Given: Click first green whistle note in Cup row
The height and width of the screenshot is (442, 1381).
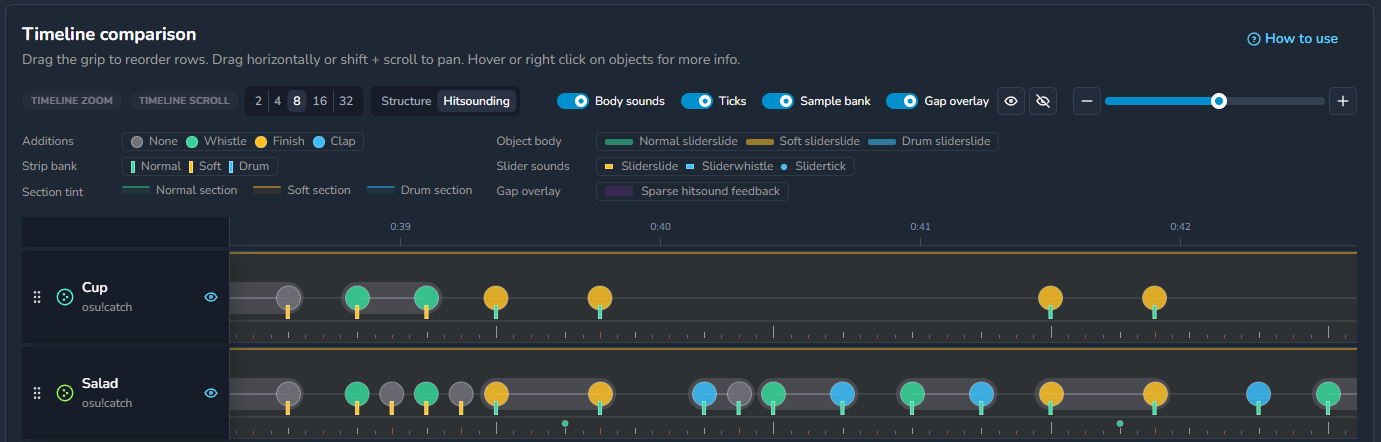Looking at the screenshot, I should 357,297.
